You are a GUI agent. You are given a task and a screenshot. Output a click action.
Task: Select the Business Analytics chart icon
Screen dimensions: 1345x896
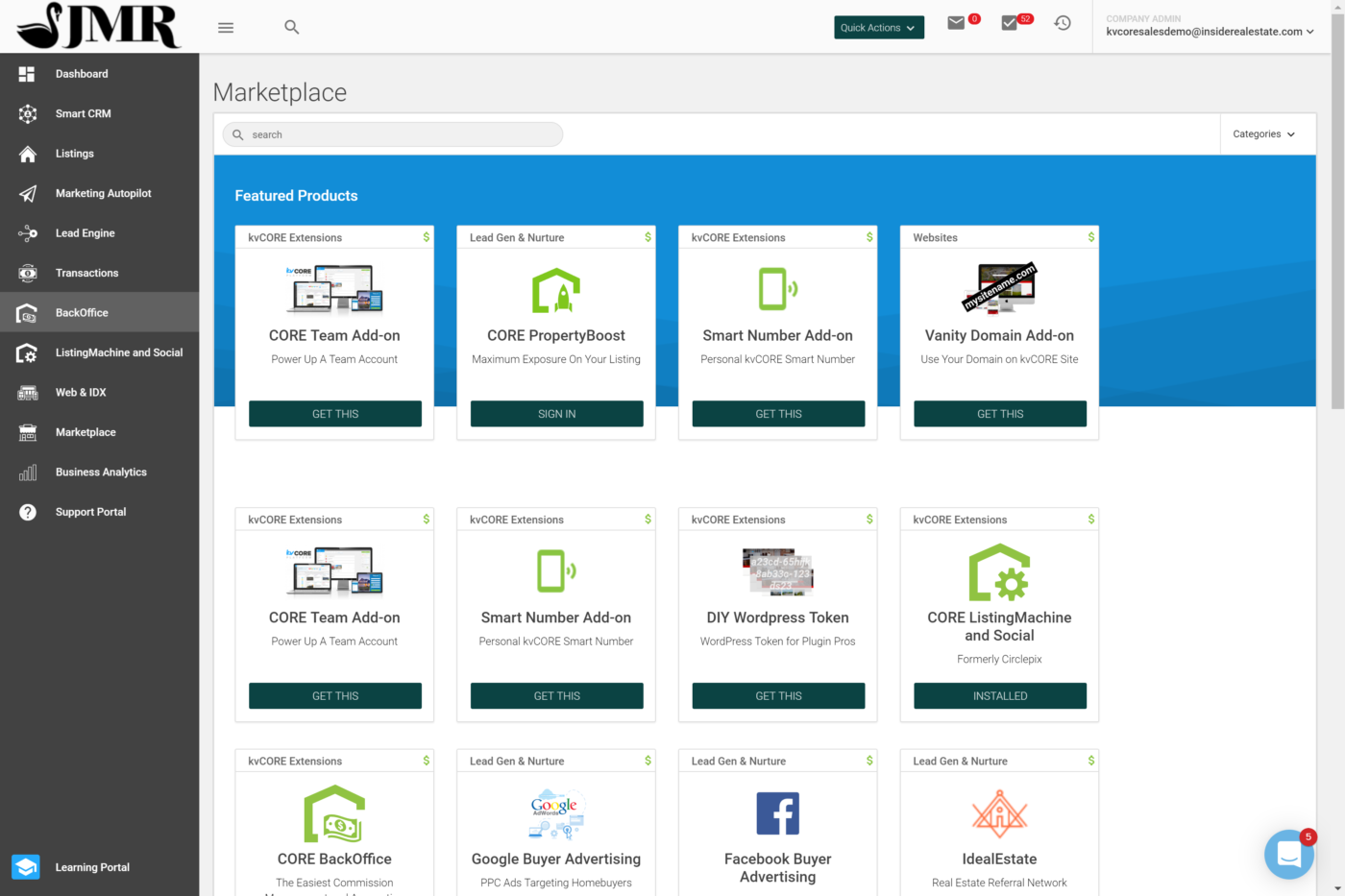coord(26,472)
